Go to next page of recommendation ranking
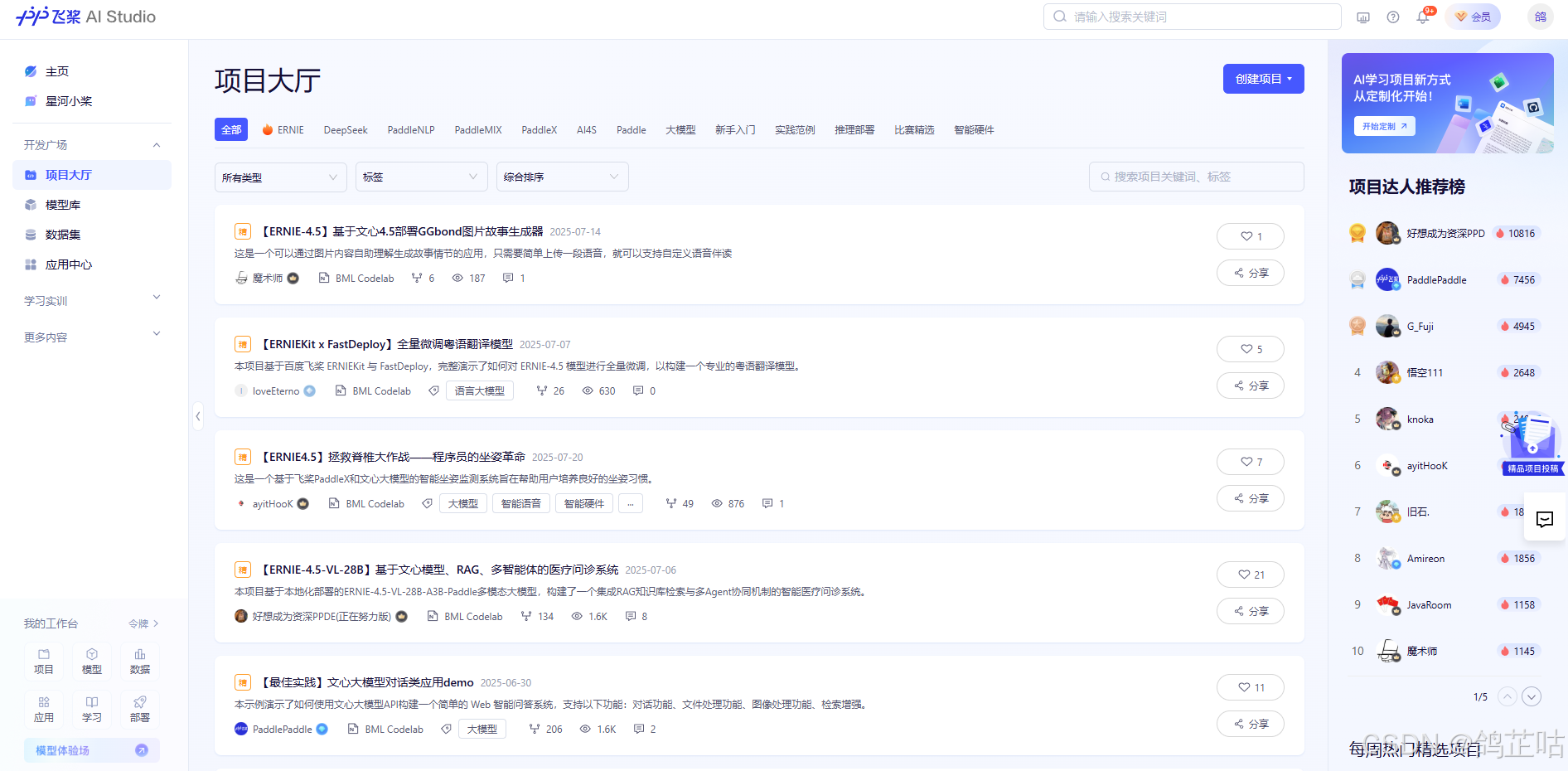Viewport: 1568px width, 771px height. (1532, 697)
